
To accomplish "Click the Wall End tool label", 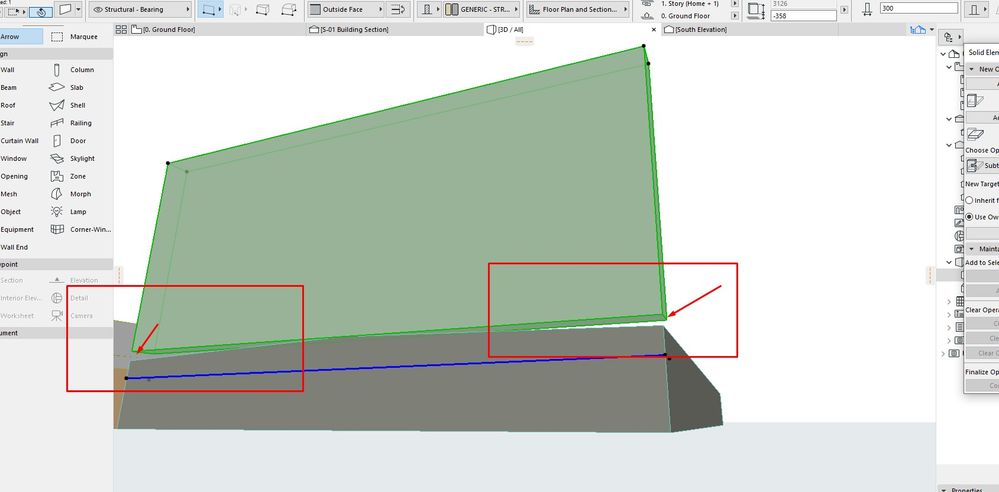I will tap(14, 247).
